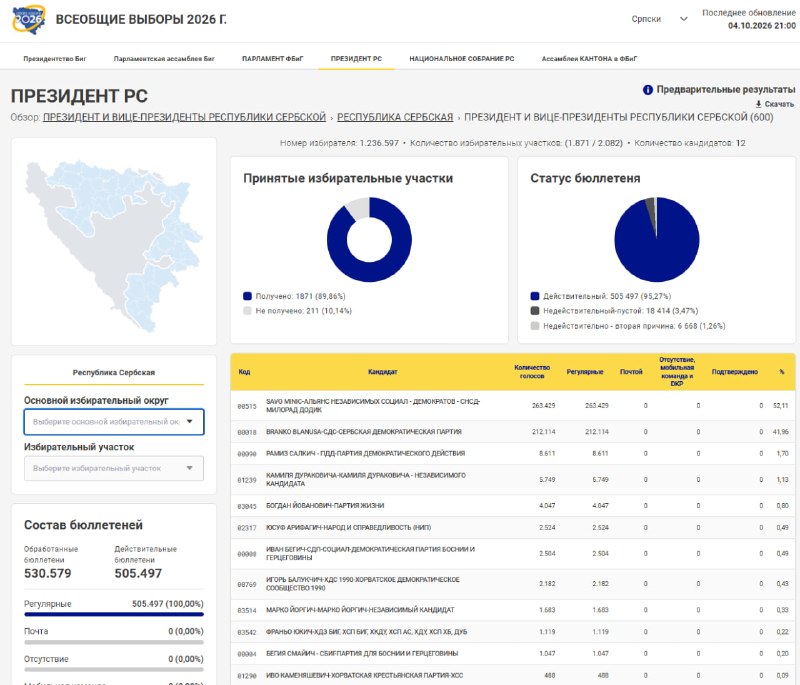
Task: Click the info icon beside Предварительные результаты
Action: [x=647, y=90]
